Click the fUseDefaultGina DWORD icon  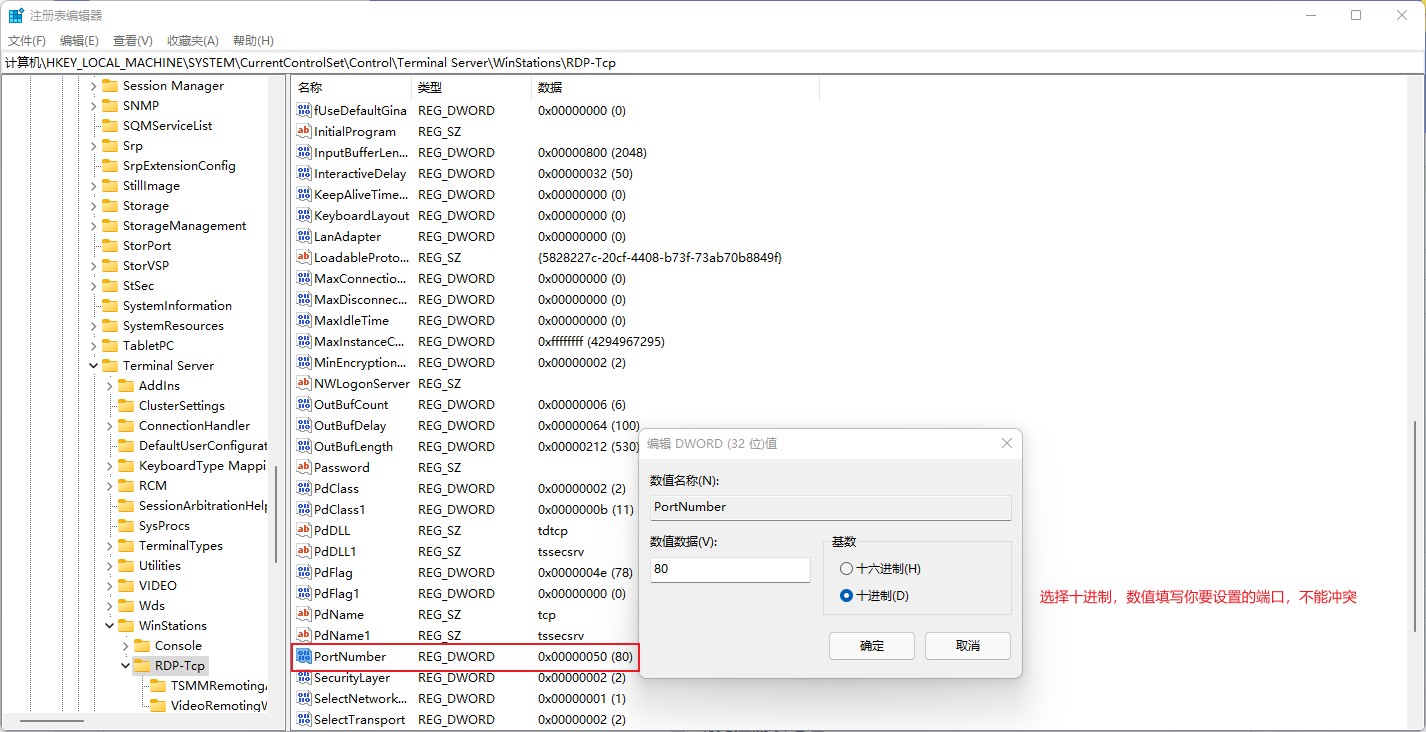[304, 111]
